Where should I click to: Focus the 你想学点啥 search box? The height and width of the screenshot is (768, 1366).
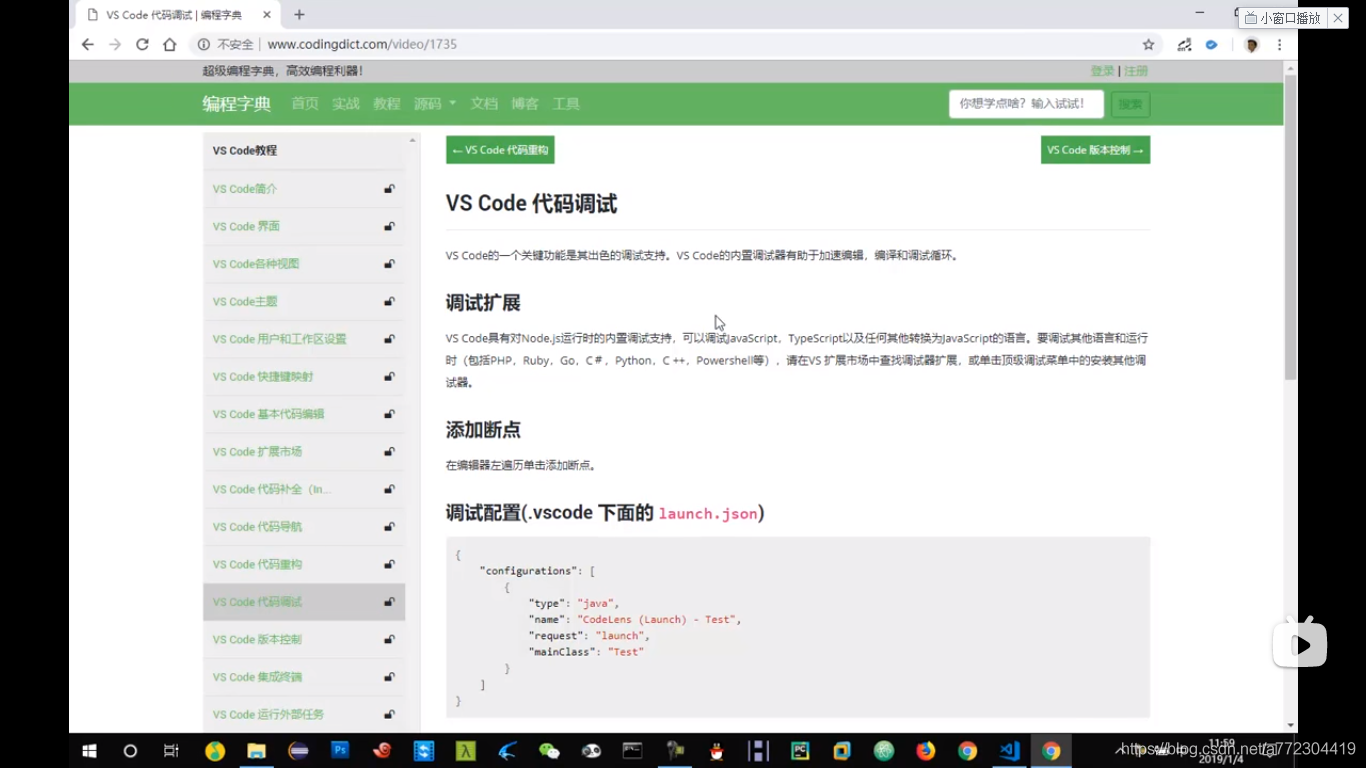click(x=1026, y=104)
